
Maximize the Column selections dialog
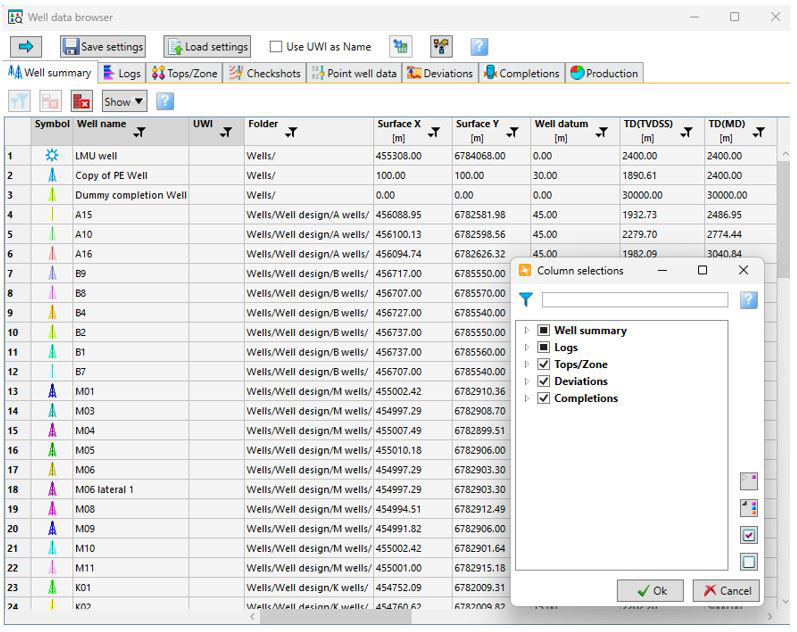702,270
